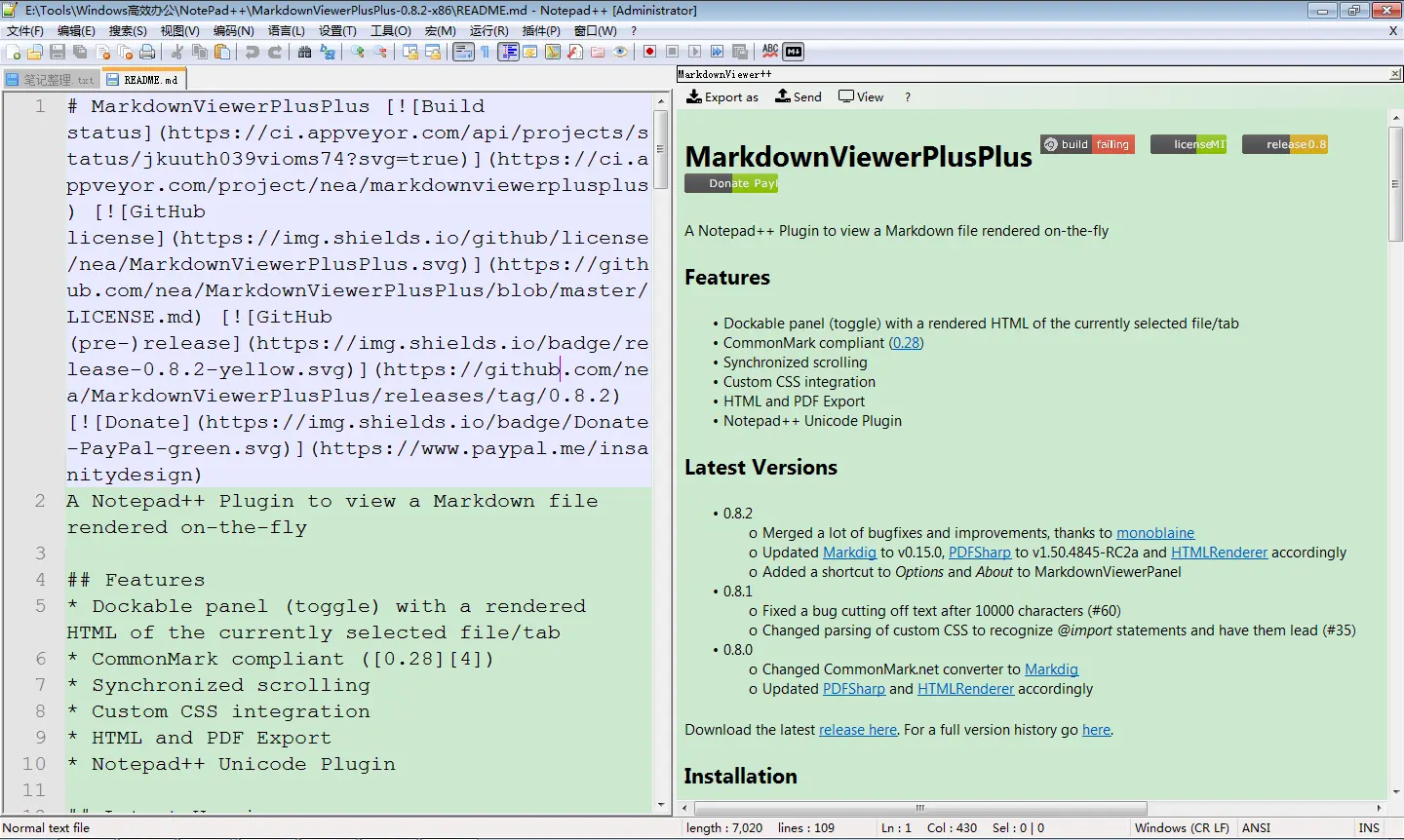Open the 窗口(W) menu
The height and width of the screenshot is (840, 1404).
pos(596,30)
